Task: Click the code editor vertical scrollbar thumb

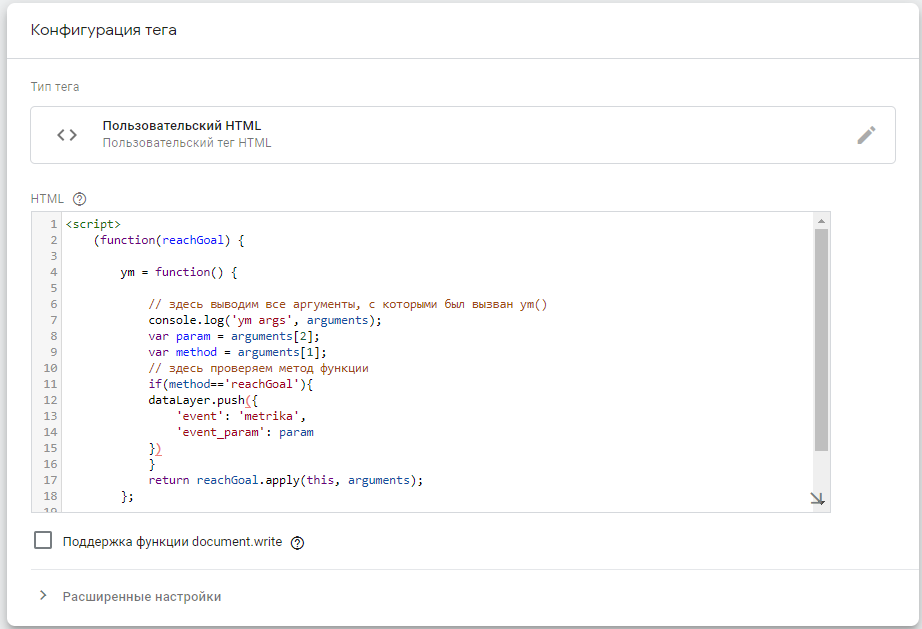Action: (821, 340)
